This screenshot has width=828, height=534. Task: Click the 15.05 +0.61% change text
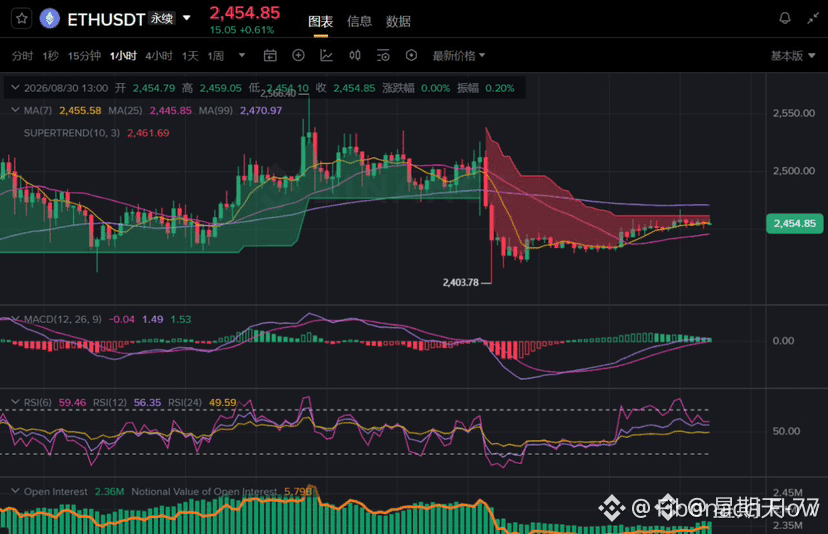[x=242, y=30]
